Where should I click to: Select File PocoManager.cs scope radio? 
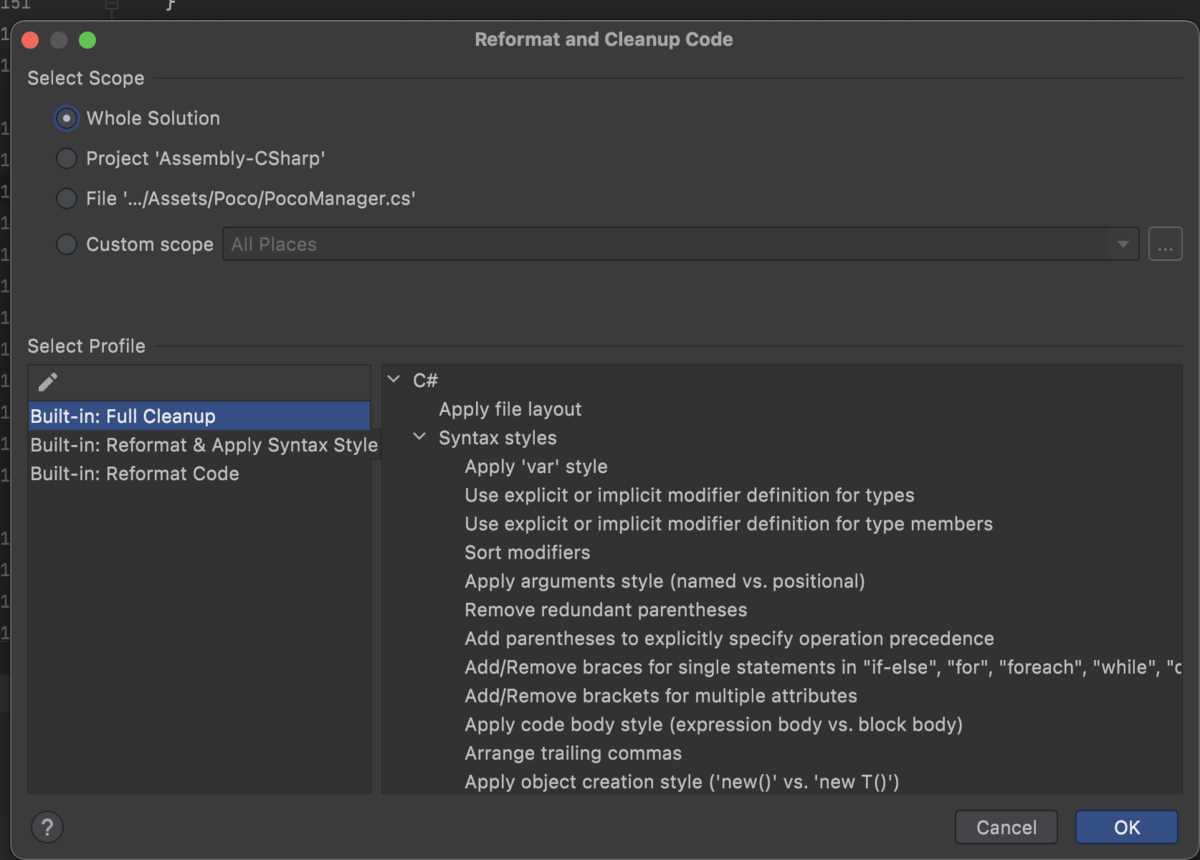[x=66, y=199]
